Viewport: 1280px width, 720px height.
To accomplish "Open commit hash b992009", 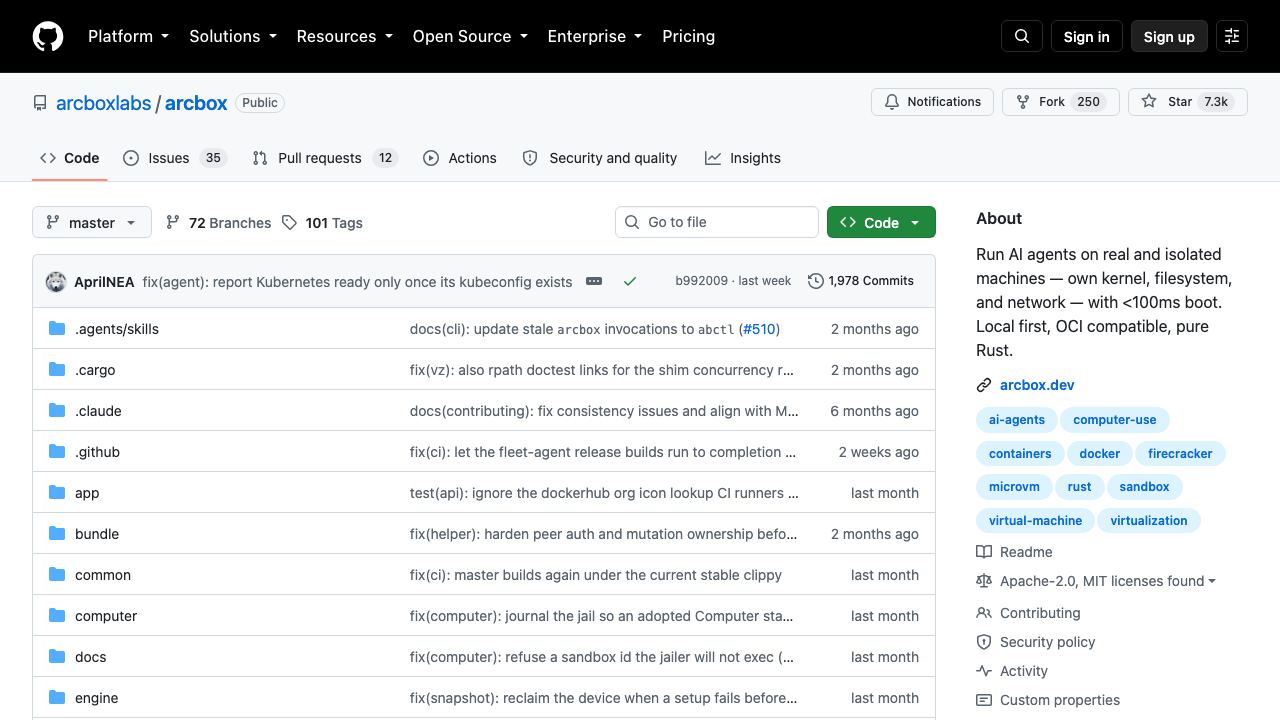I will coord(701,281).
